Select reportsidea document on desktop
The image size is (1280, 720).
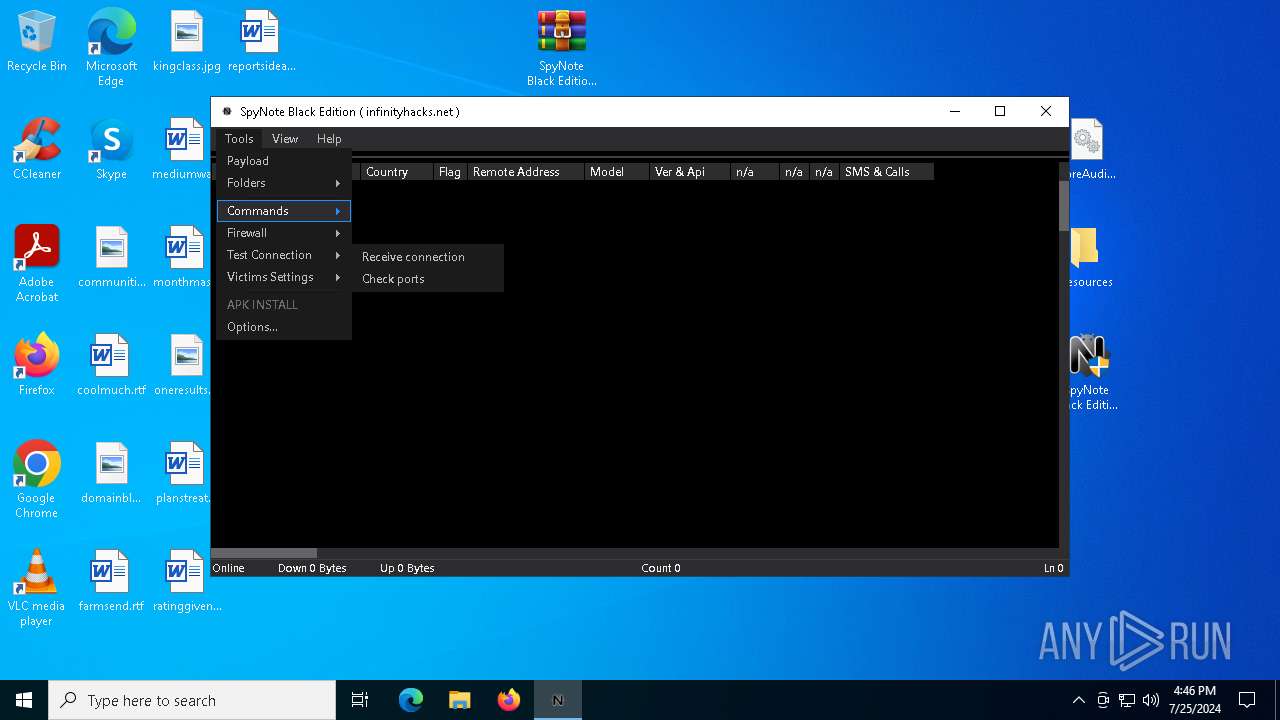[261, 42]
